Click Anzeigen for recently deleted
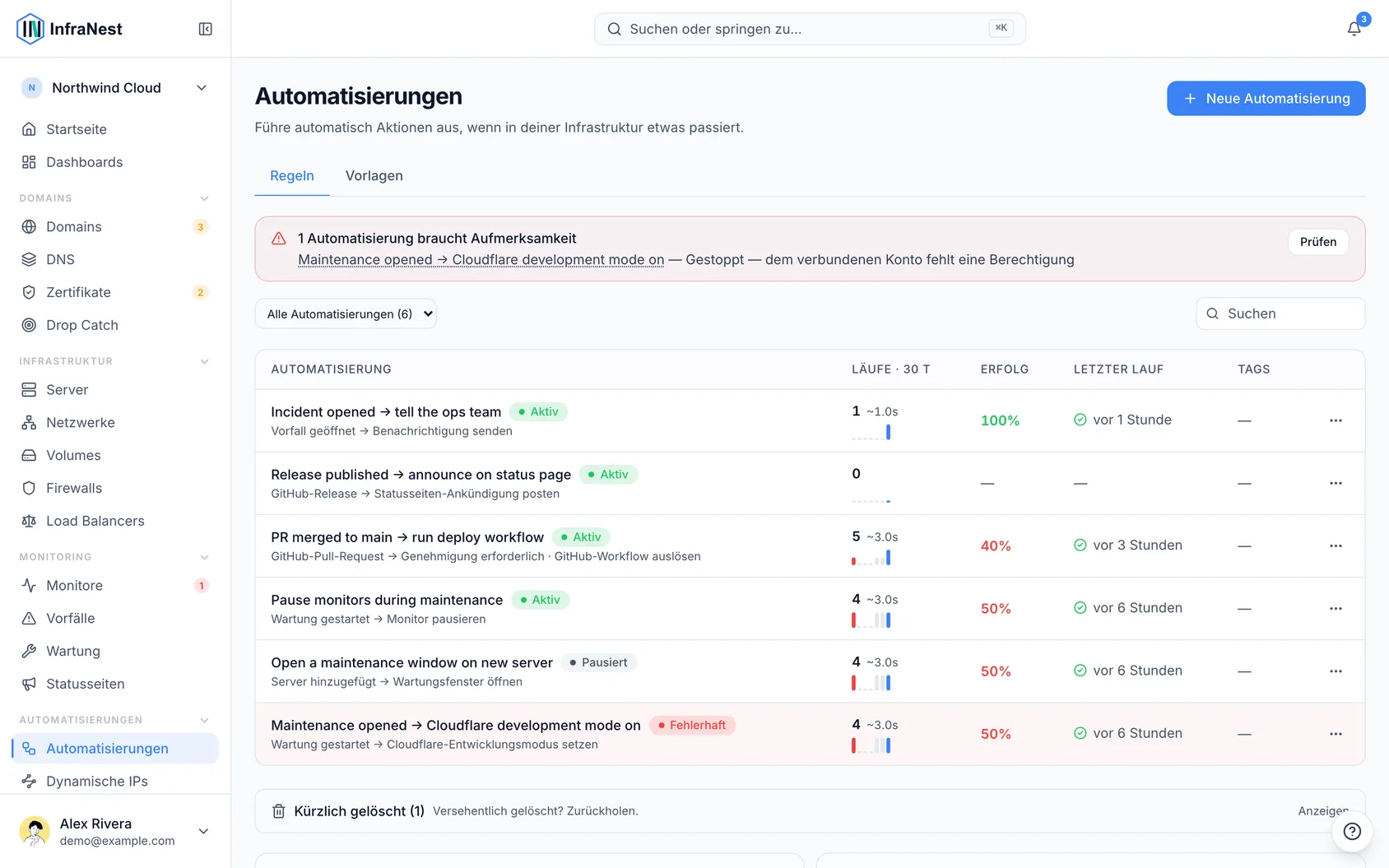Screen dimensions: 1389x868 (x=1323, y=811)
